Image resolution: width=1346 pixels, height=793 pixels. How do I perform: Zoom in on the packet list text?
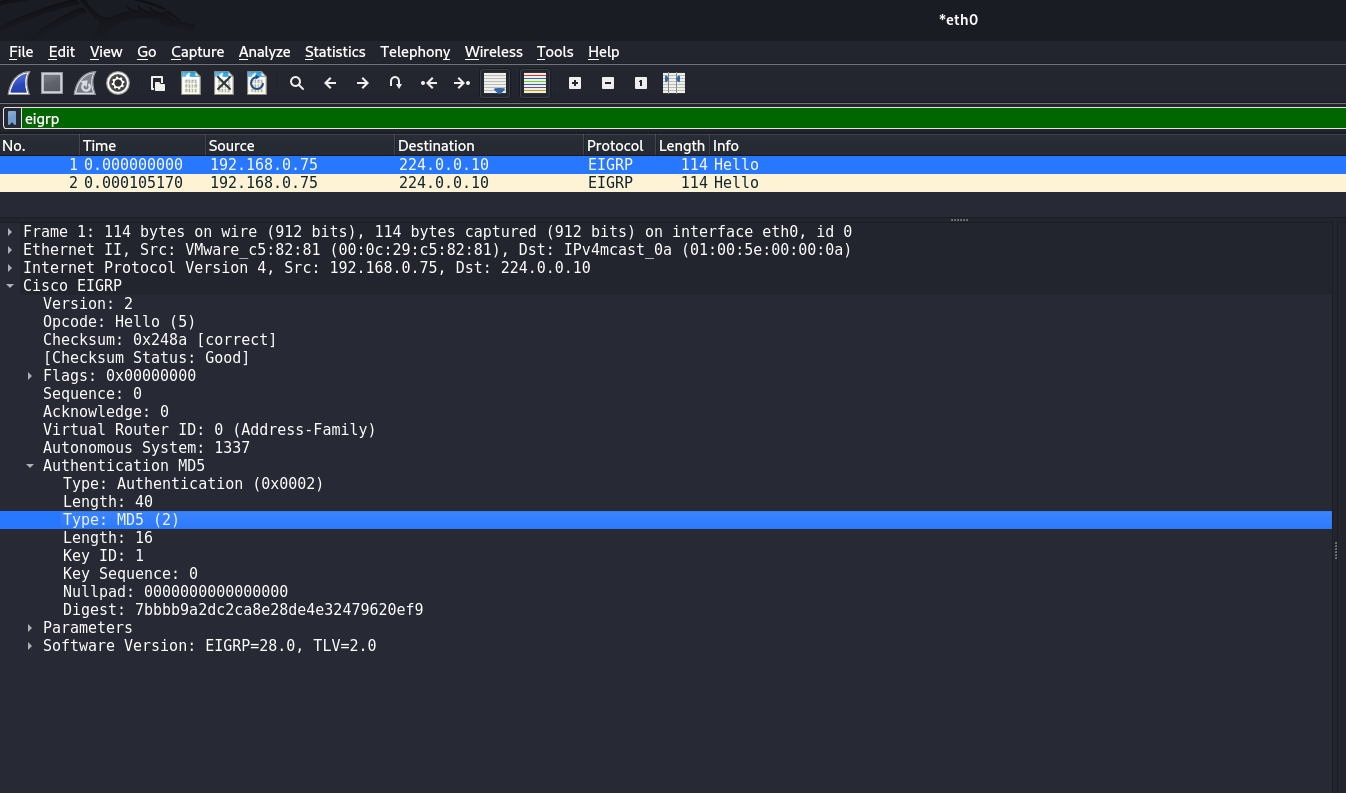[x=575, y=83]
